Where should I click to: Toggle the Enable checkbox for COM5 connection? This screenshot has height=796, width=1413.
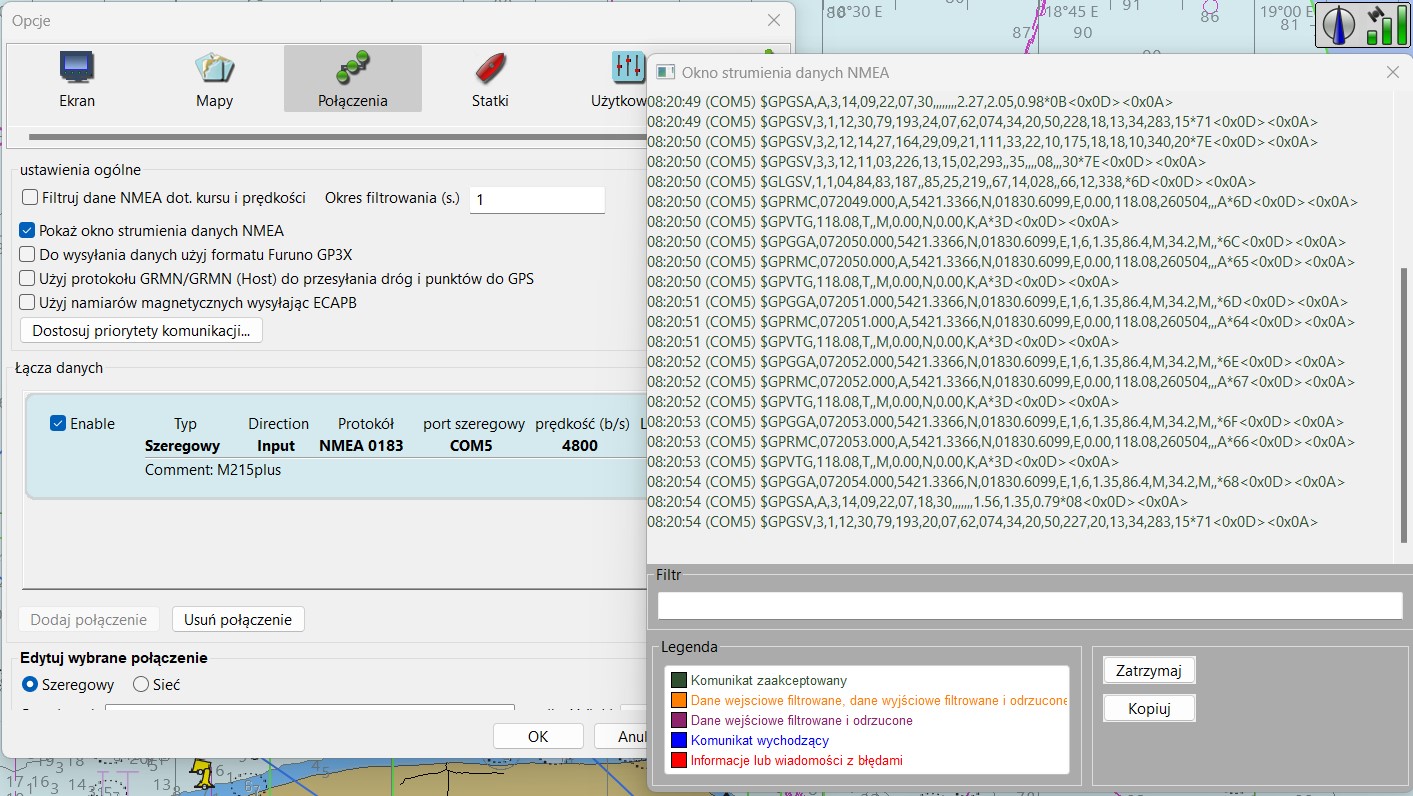58,423
